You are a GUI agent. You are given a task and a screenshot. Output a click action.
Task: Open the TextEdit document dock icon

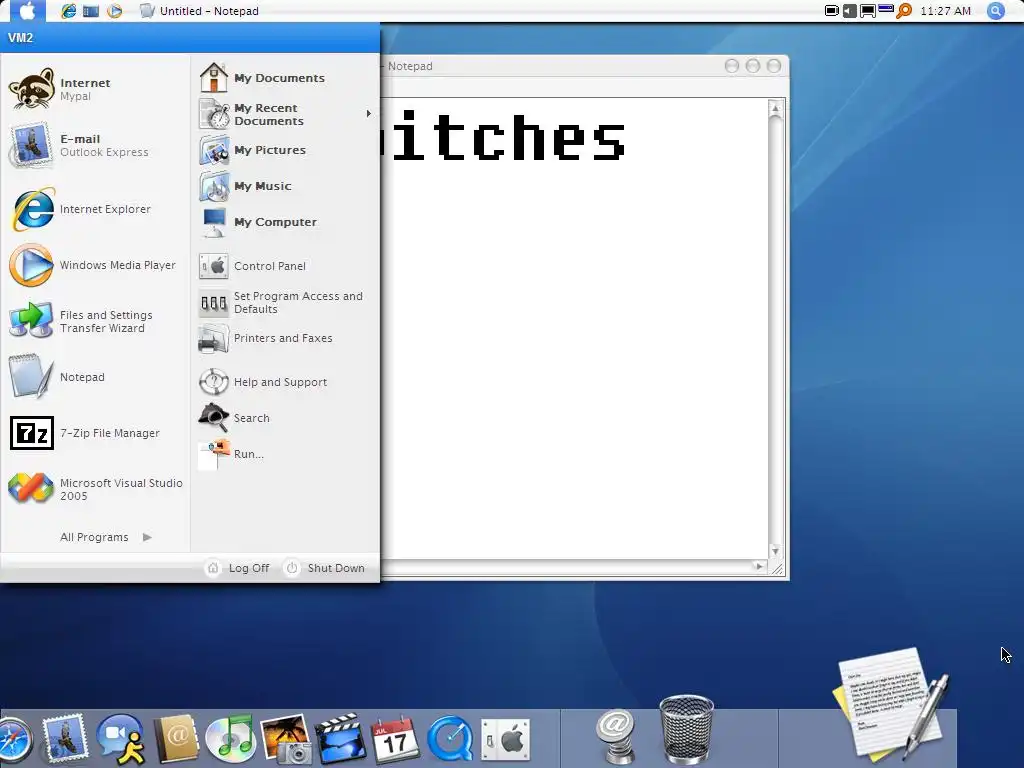[891, 705]
